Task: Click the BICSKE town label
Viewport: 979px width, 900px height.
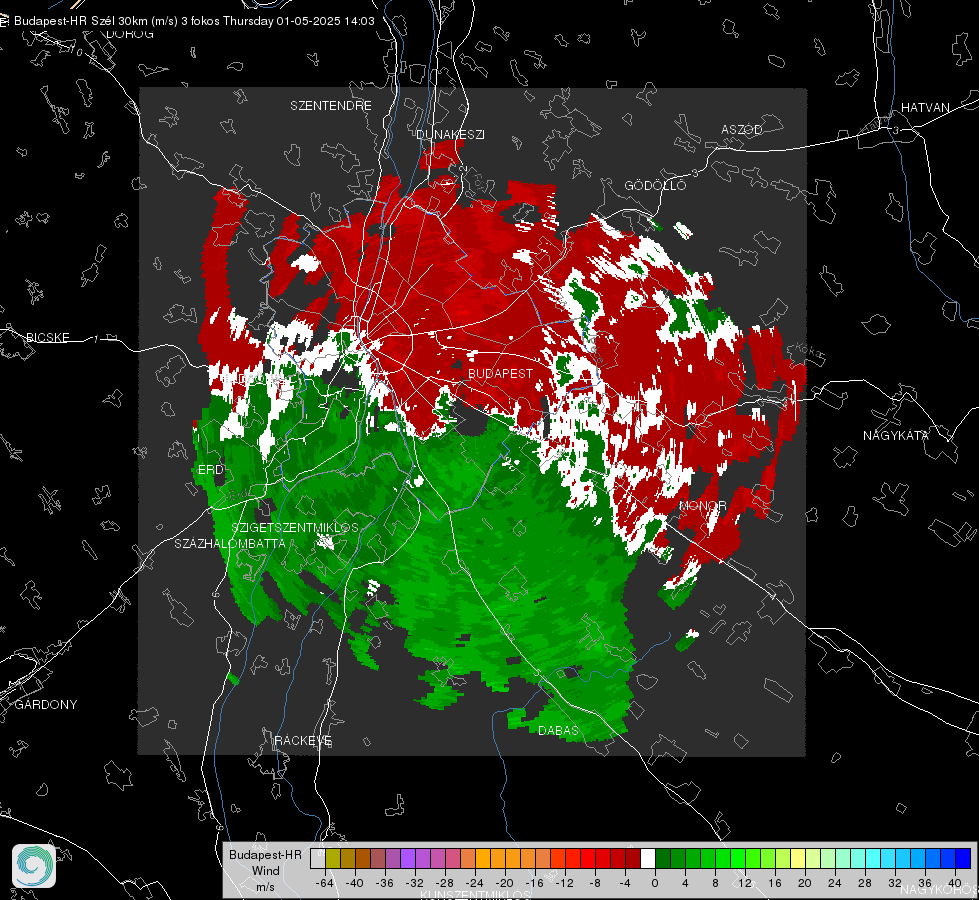Action: pyautogui.click(x=48, y=337)
